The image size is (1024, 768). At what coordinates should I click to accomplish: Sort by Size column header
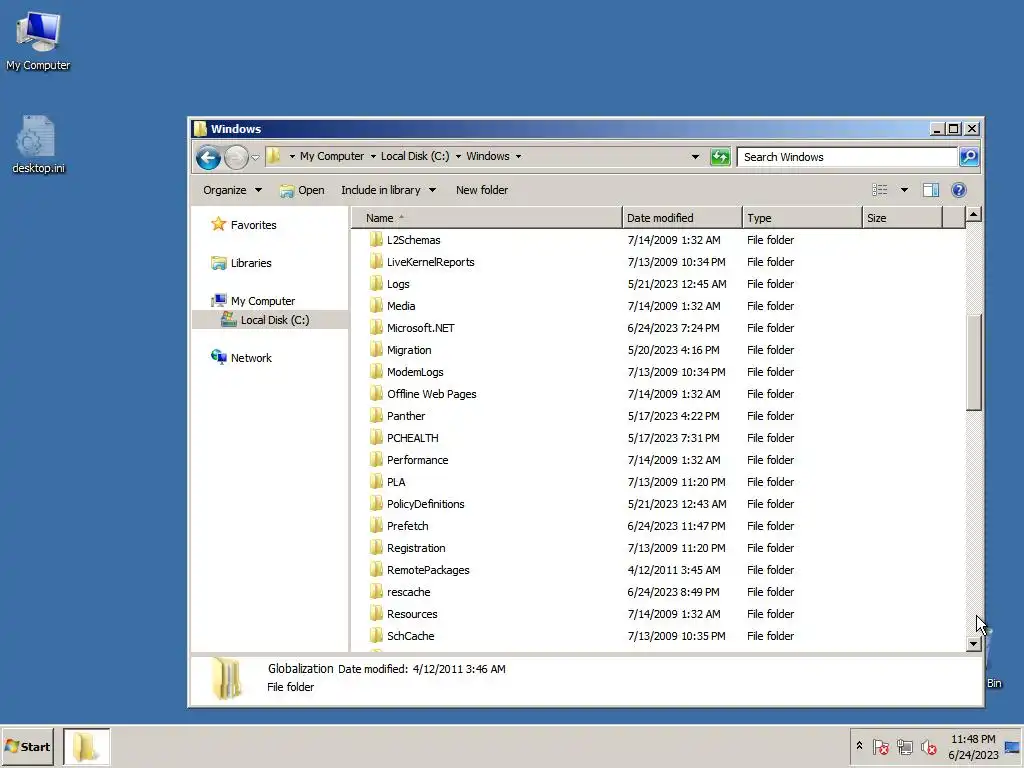[903, 218]
